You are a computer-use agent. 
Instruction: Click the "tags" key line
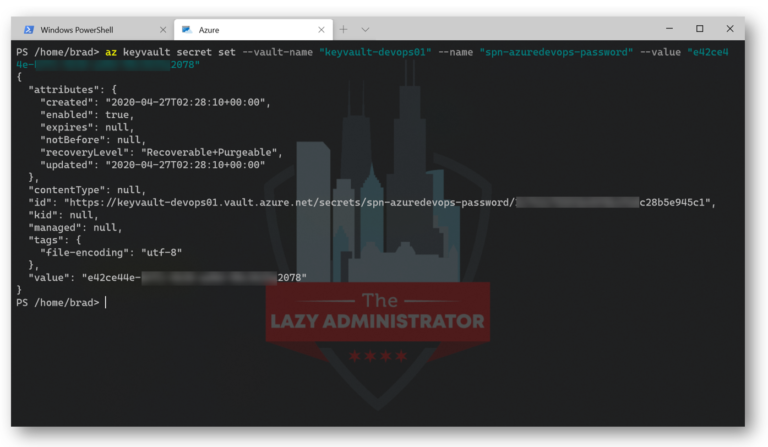[x=55, y=240]
